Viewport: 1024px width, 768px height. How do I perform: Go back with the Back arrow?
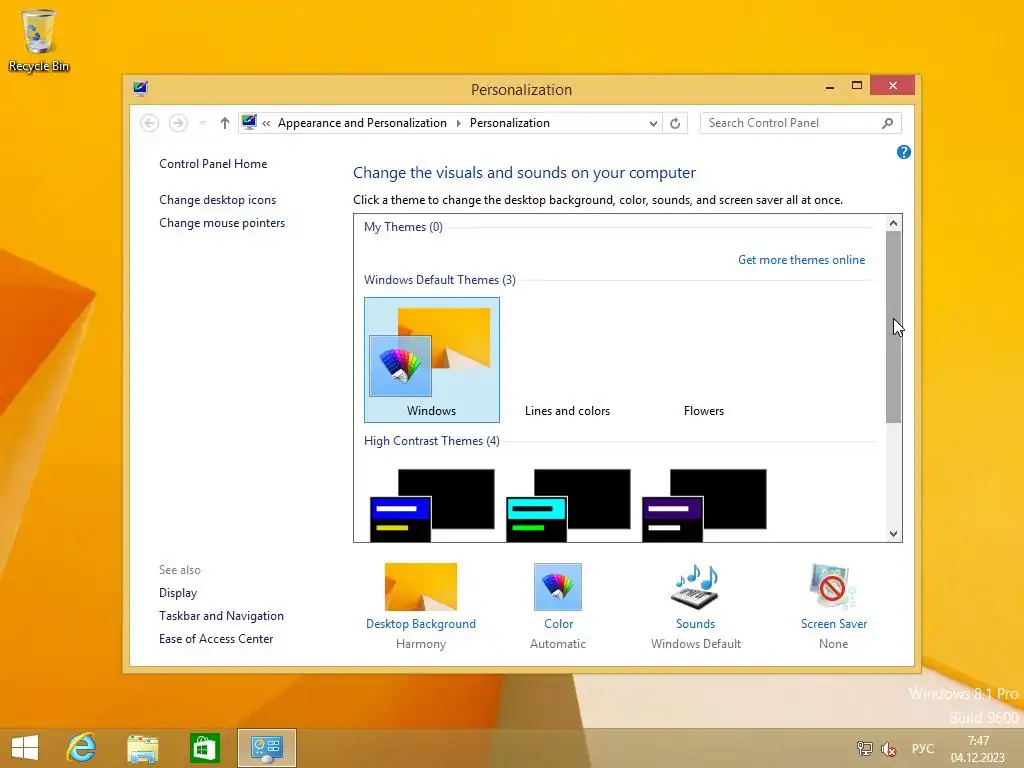click(150, 123)
